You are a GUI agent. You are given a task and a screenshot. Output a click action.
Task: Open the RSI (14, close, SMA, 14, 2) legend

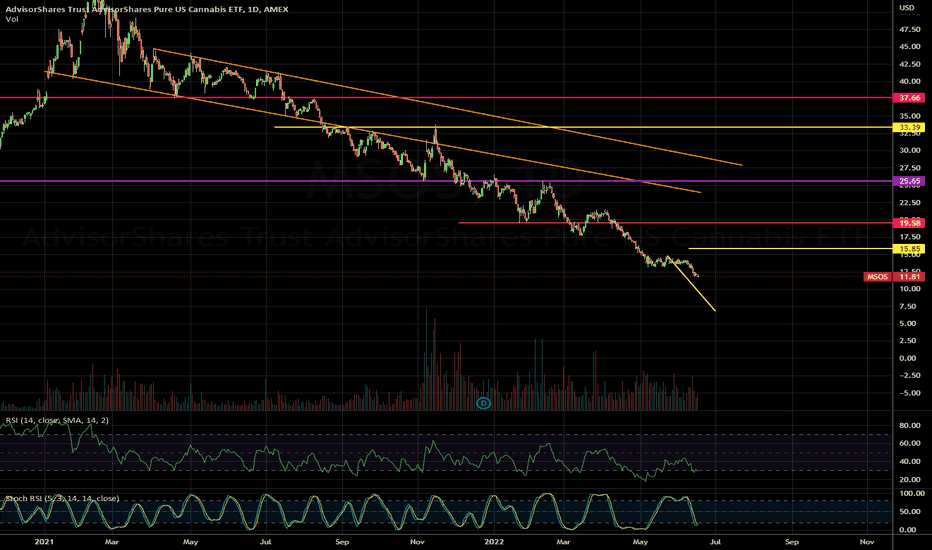(x=57, y=420)
